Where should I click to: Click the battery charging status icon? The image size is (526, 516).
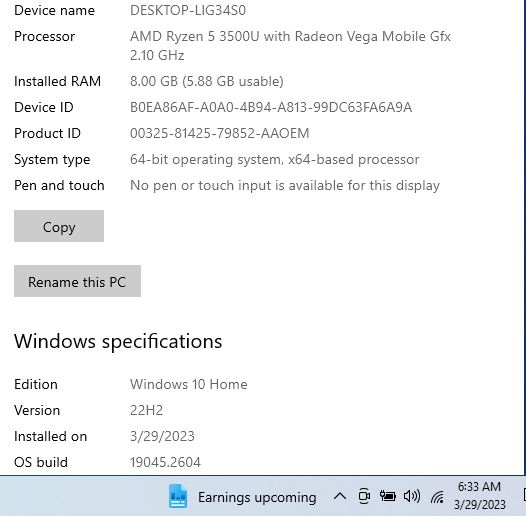387,496
